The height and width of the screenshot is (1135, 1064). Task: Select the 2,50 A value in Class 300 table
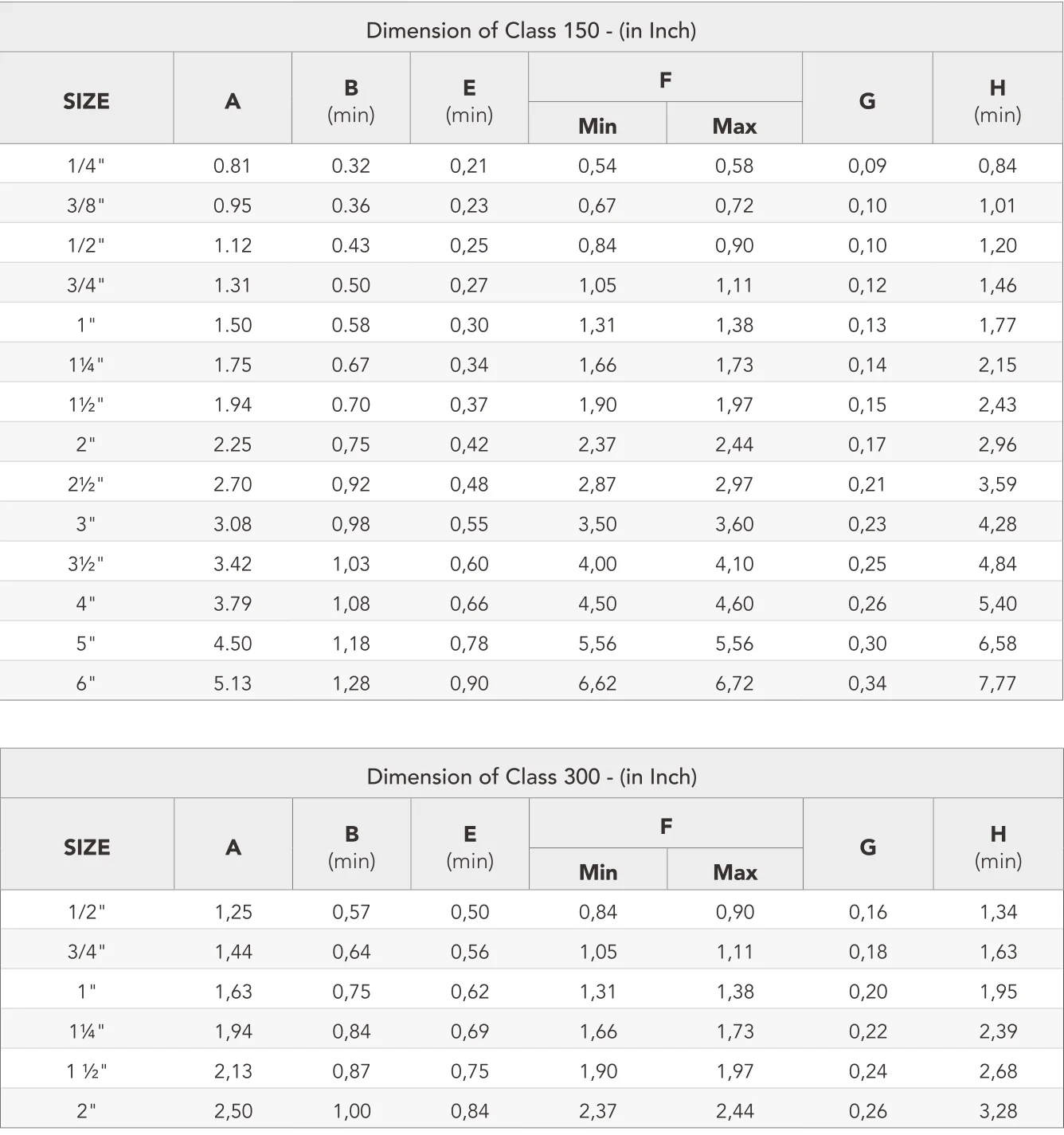pos(233,1111)
